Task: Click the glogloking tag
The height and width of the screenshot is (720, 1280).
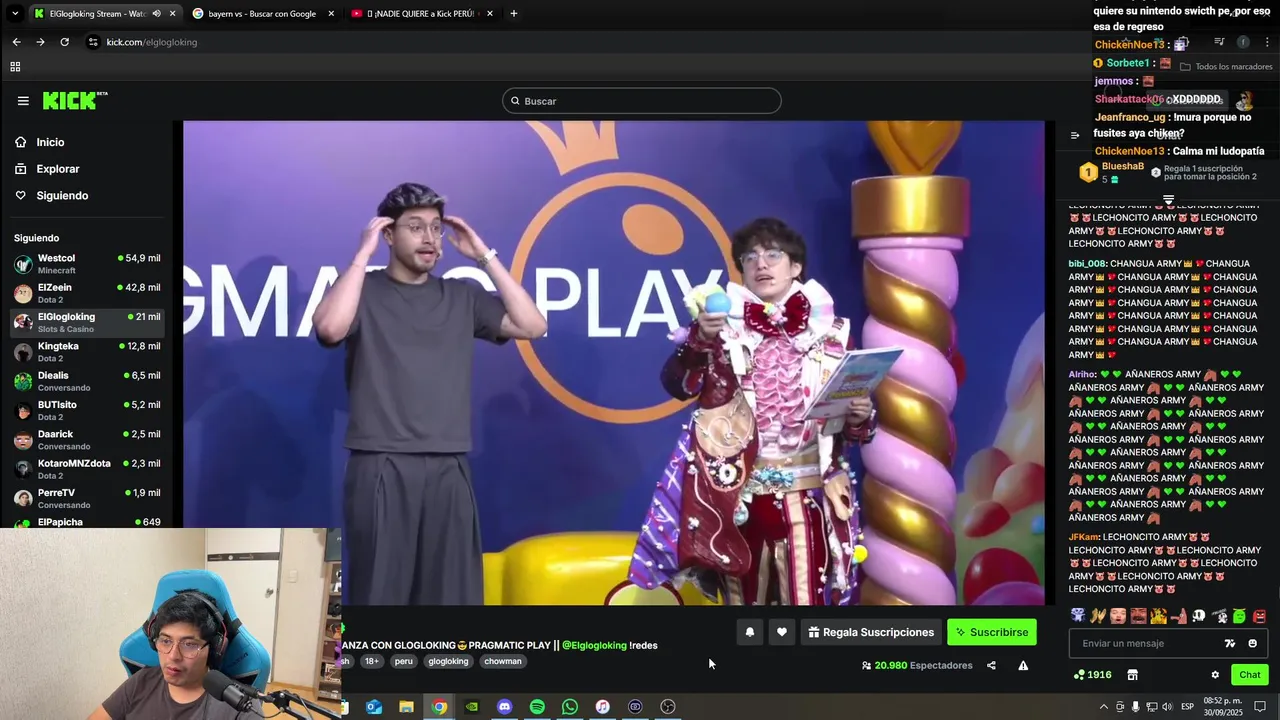Action: pyautogui.click(x=448, y=661)
